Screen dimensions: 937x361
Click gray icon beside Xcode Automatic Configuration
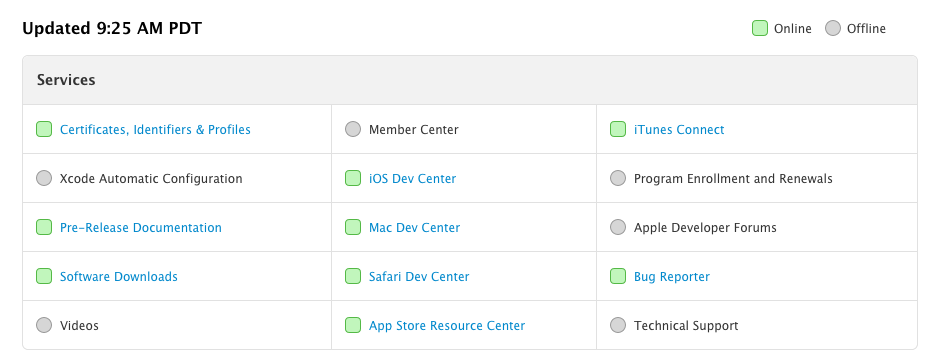tap(44, 178)
